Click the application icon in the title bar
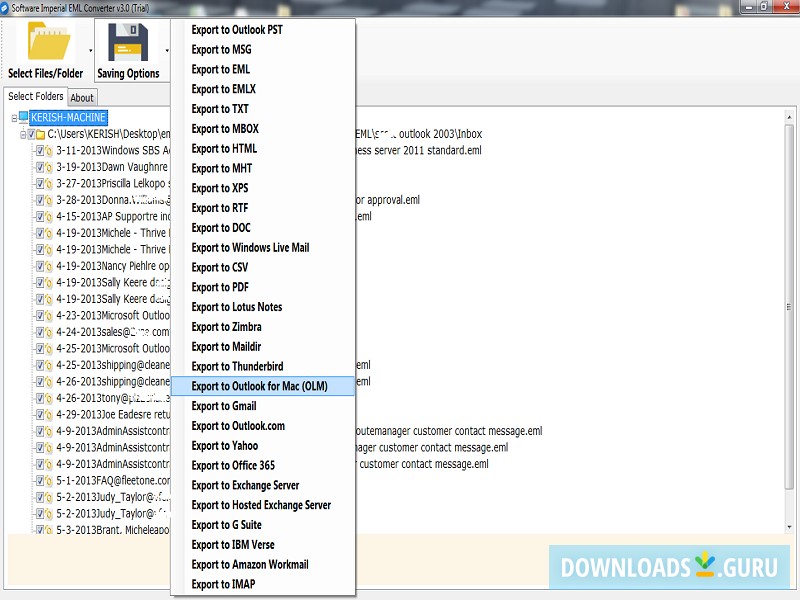This screenshot has width=800, height=600. coord(7,6)
